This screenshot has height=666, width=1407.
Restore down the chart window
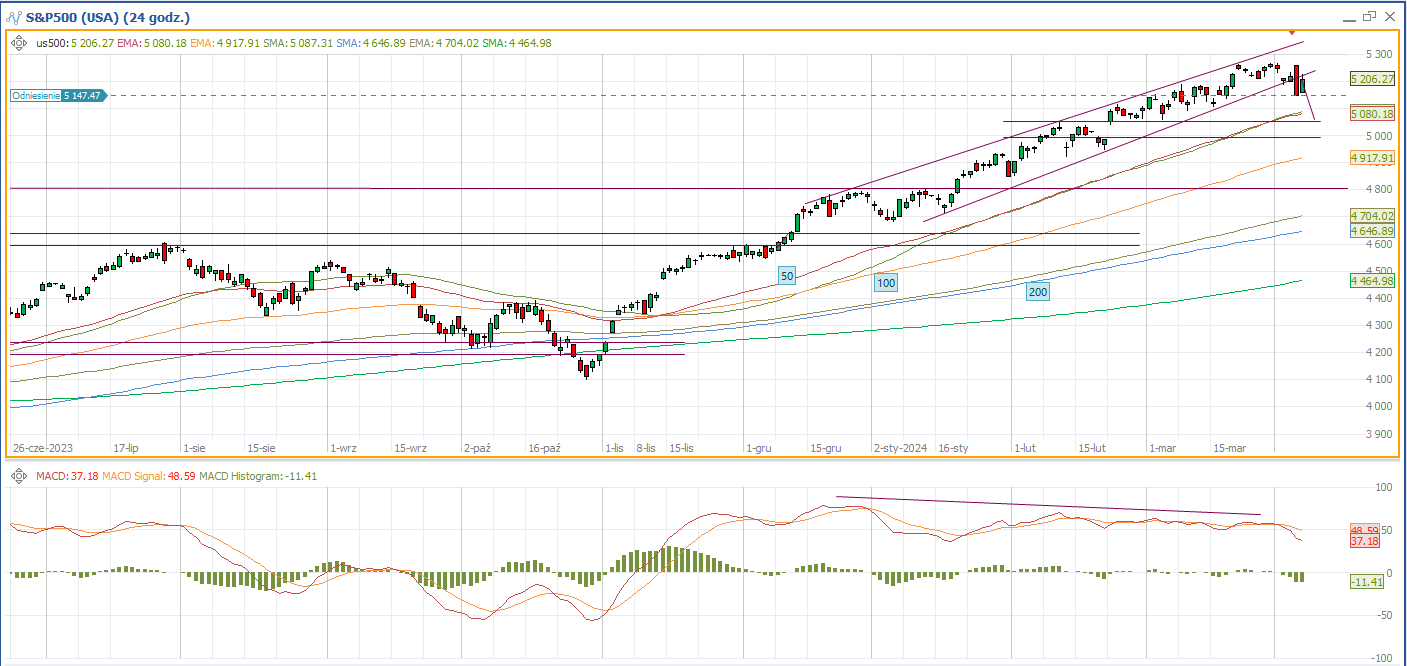point(1369,17)
